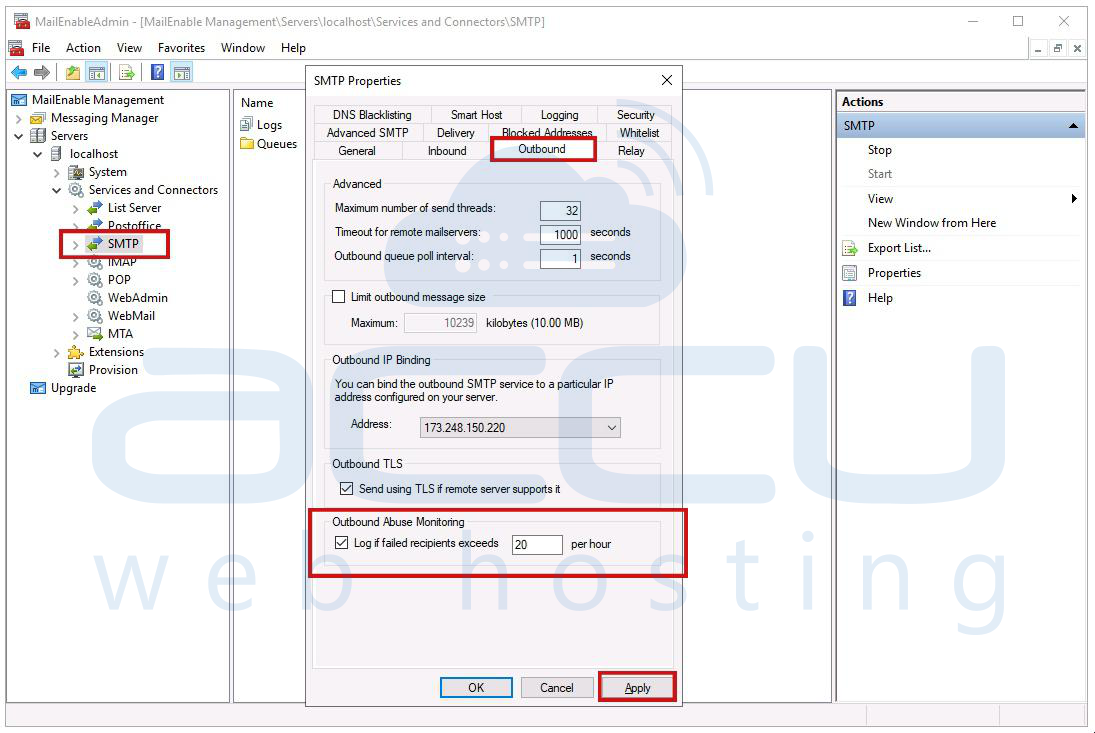Click OK in SMTP Properties dialog
This screenshot has width=1095, height=733.
(476, 688)
